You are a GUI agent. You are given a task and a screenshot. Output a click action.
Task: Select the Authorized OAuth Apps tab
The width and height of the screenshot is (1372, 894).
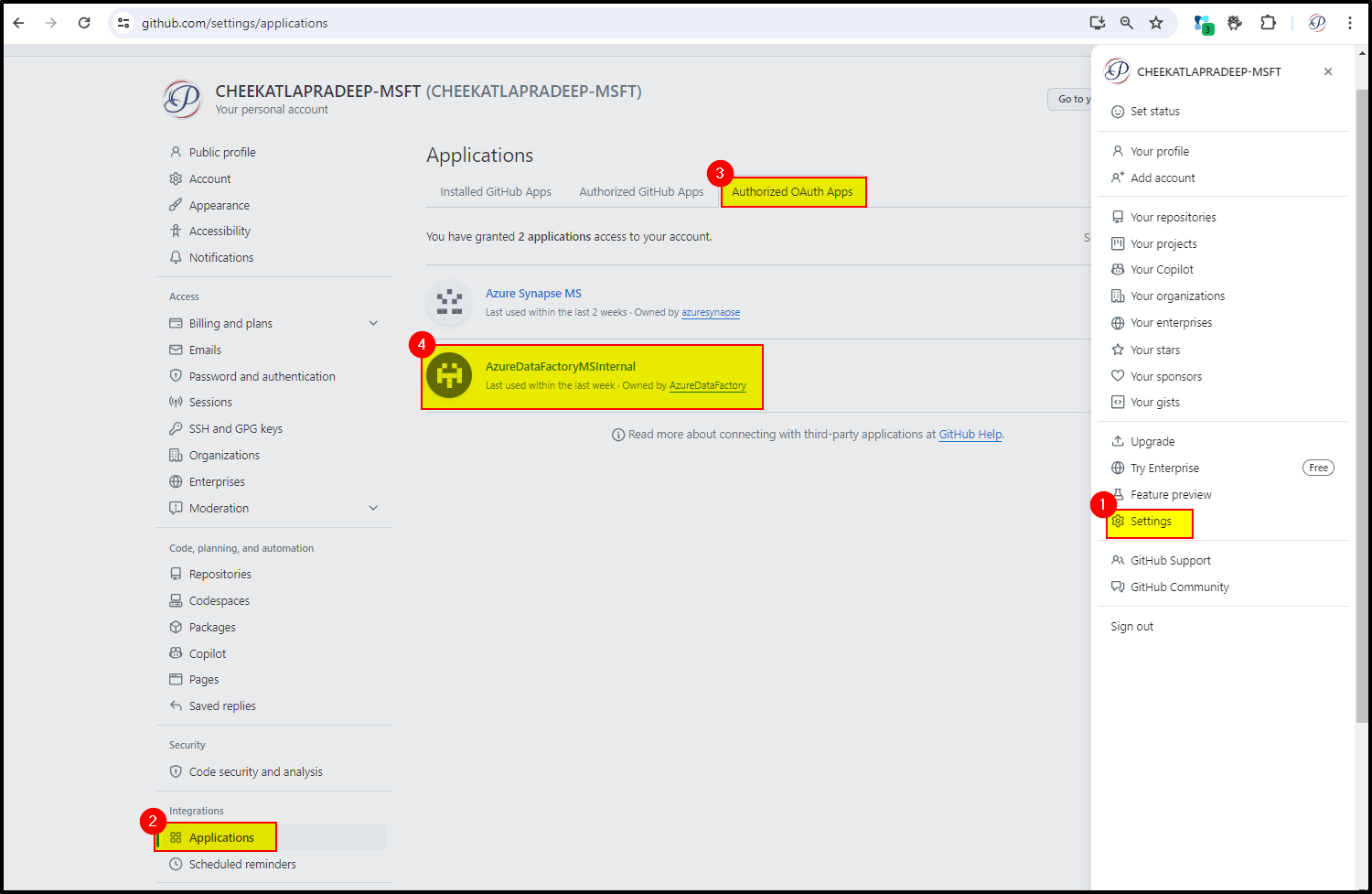point(792,192)
